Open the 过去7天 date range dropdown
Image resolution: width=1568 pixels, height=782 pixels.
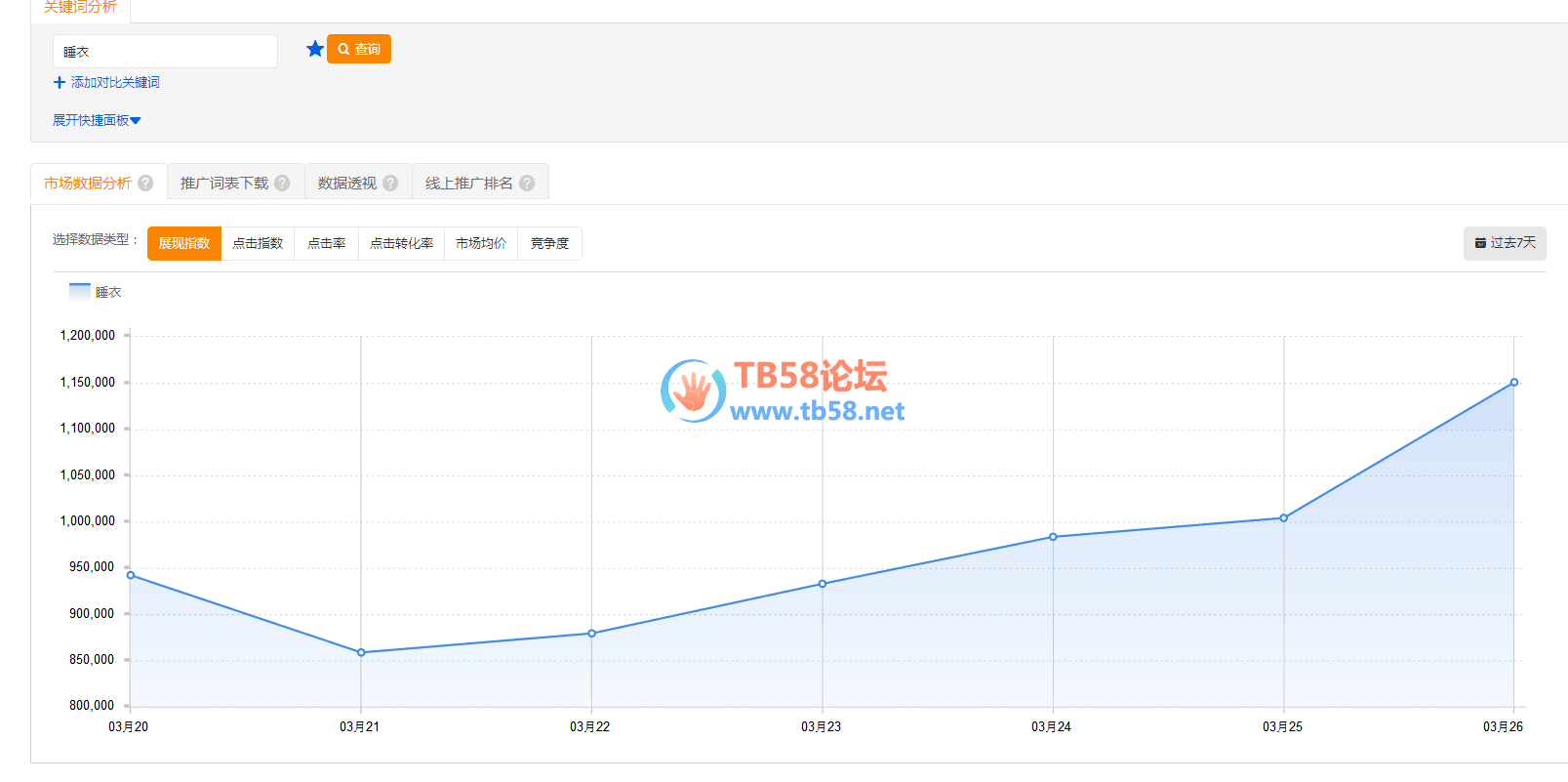(x=1504, y=243)
